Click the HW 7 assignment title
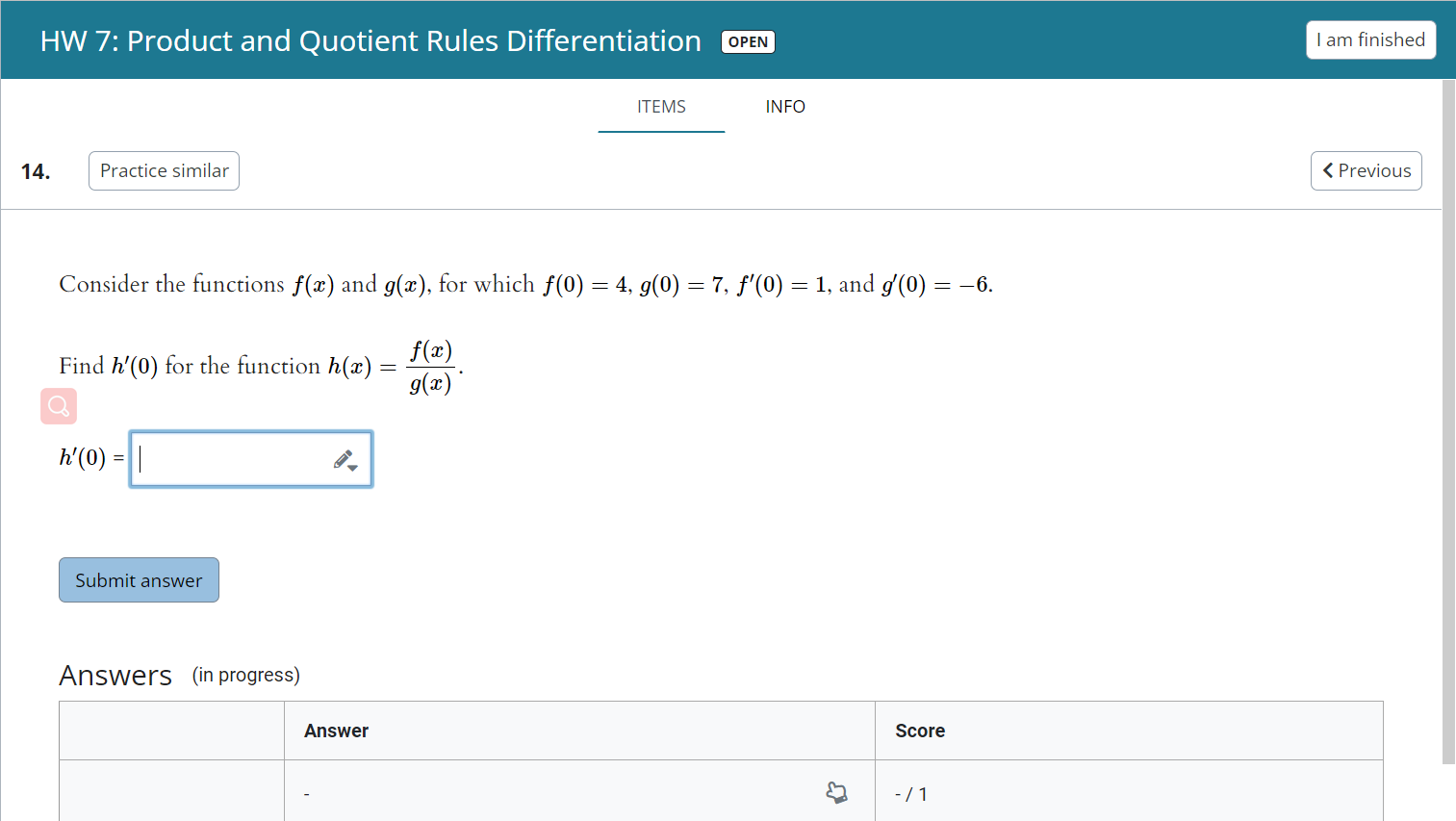Image resolution: width=1456 pixels, height=821 pixels. (370, 40)
